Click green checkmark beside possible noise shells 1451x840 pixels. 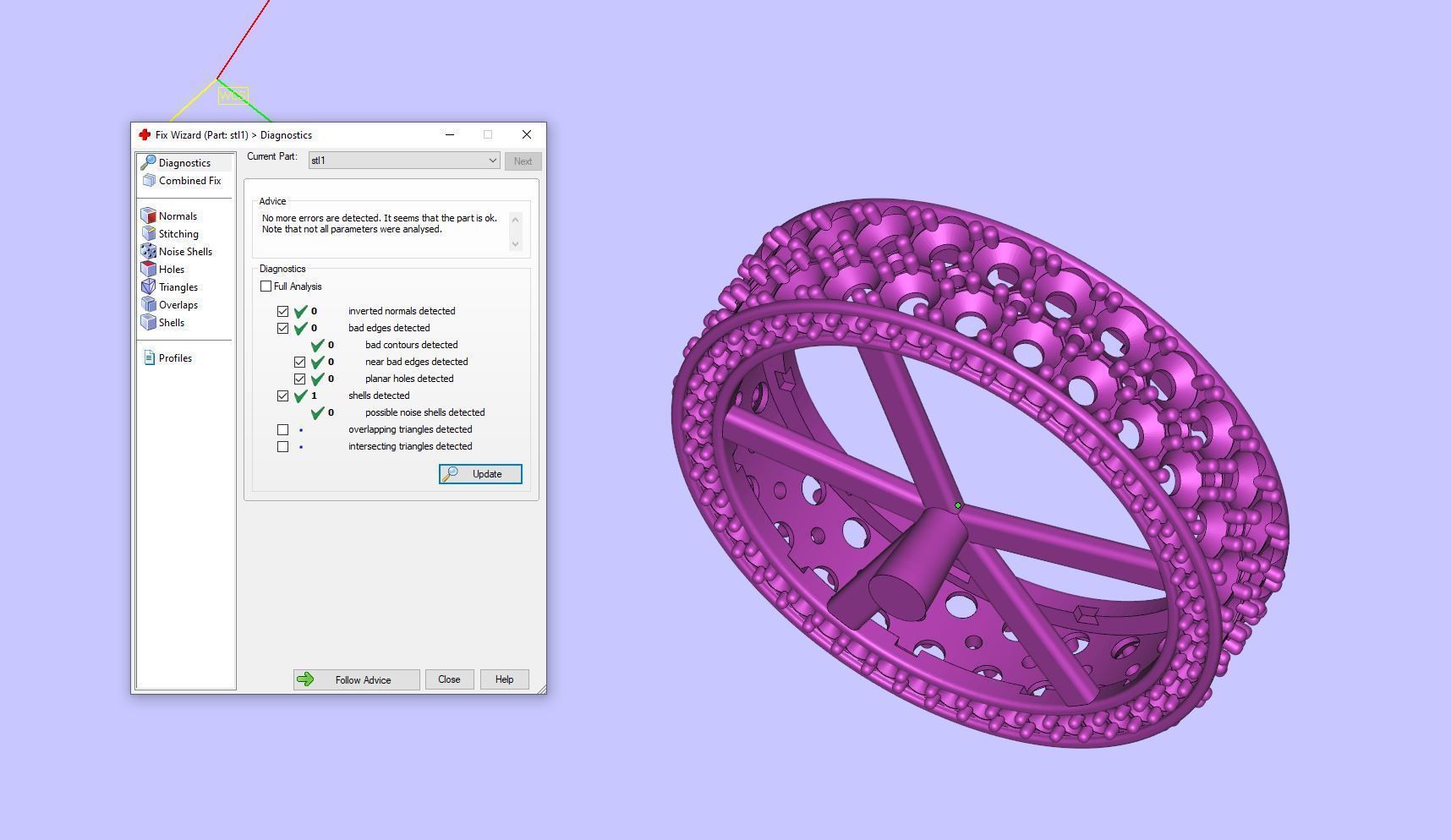pos(317,412)
